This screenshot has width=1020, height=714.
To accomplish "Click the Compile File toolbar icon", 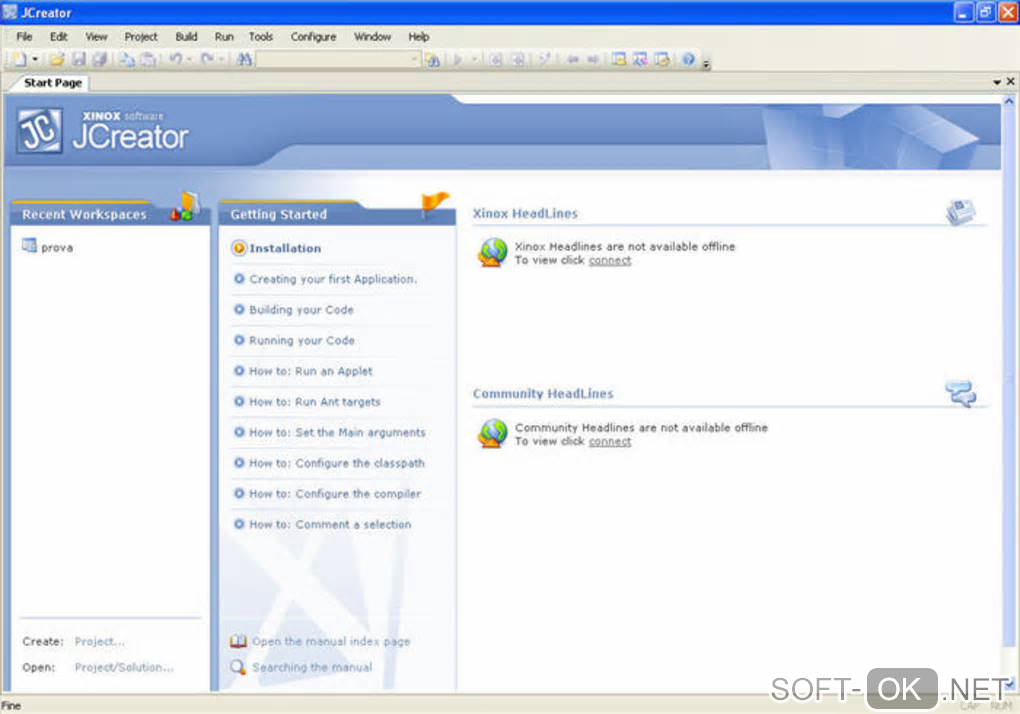I will (x=496, y=60).
